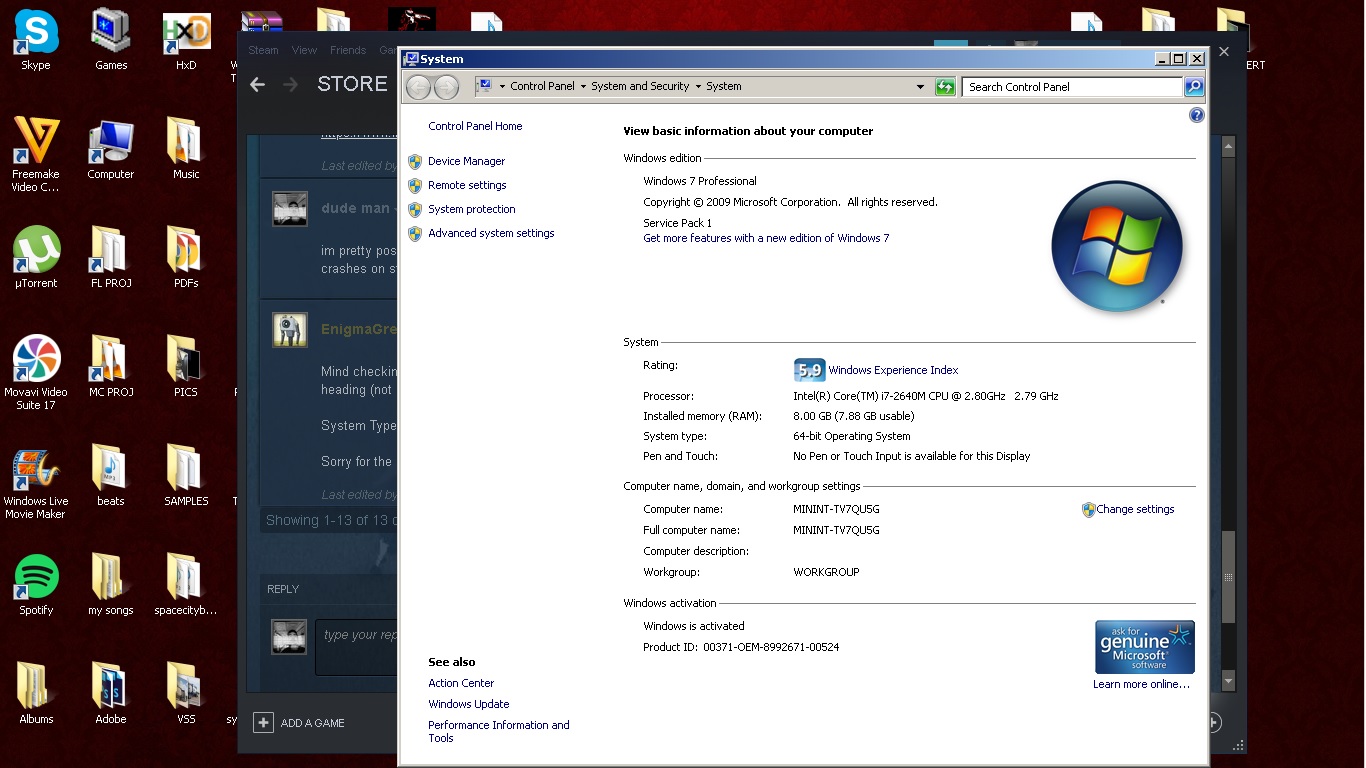Open the Computer desktop icon

[111, 150]
